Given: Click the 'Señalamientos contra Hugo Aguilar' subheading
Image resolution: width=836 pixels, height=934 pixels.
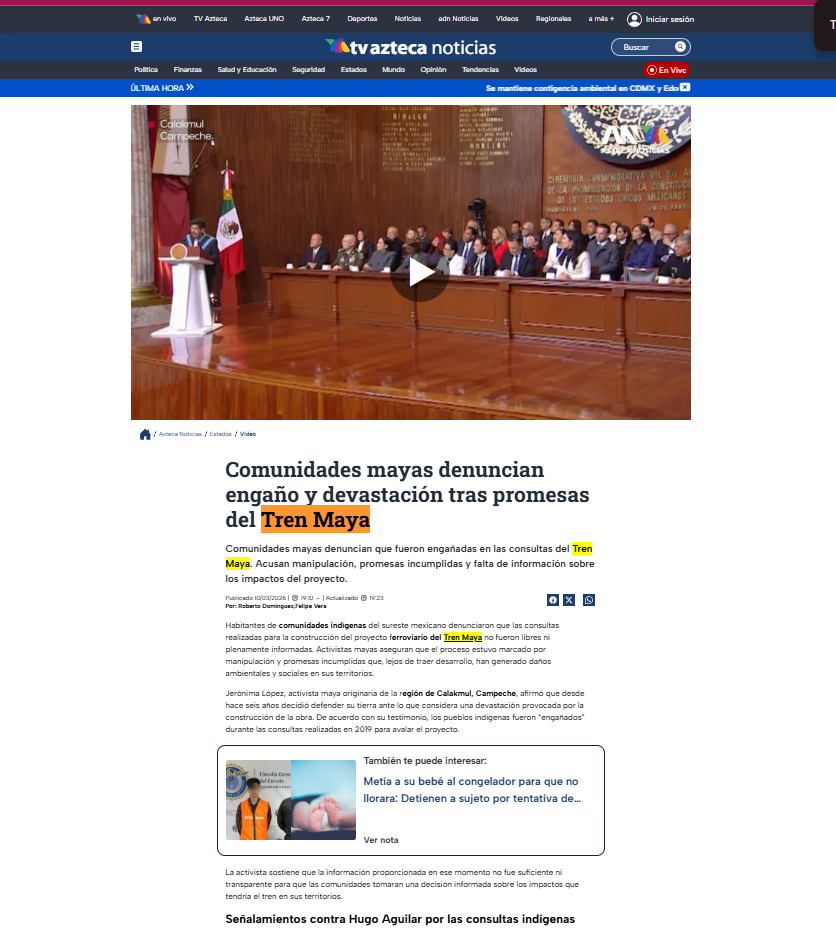Looking at the screenshot, I should click(400, 919).
